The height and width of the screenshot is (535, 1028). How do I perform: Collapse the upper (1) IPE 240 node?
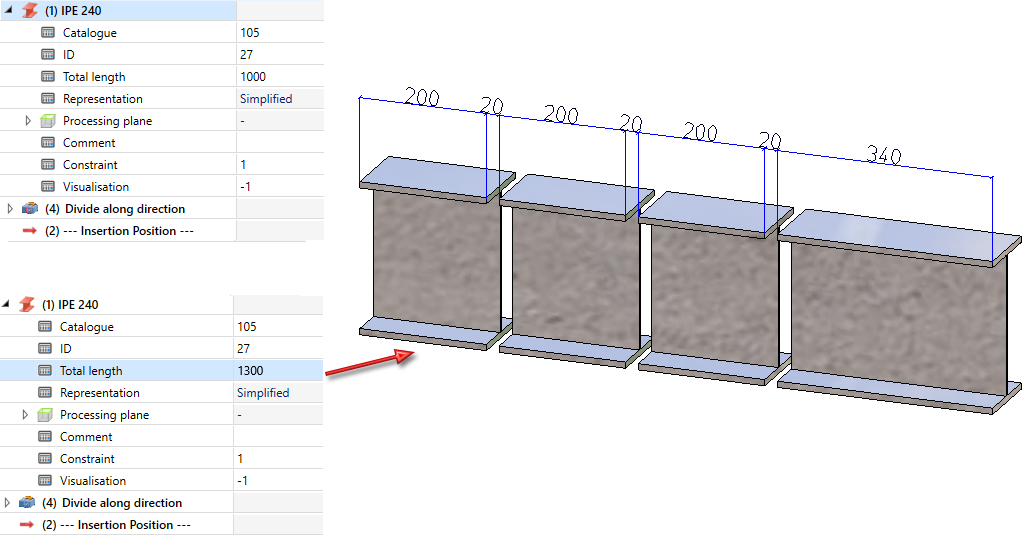pyautogui.click(x=8, y=10)
